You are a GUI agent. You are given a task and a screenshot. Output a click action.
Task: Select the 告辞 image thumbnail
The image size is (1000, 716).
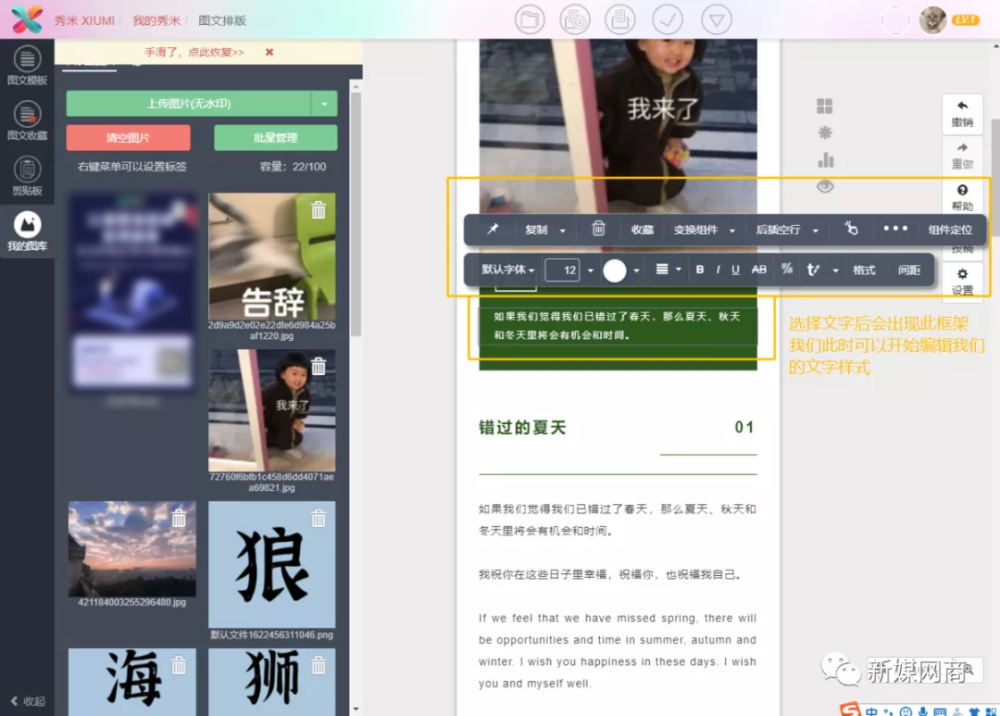(272, 256)
